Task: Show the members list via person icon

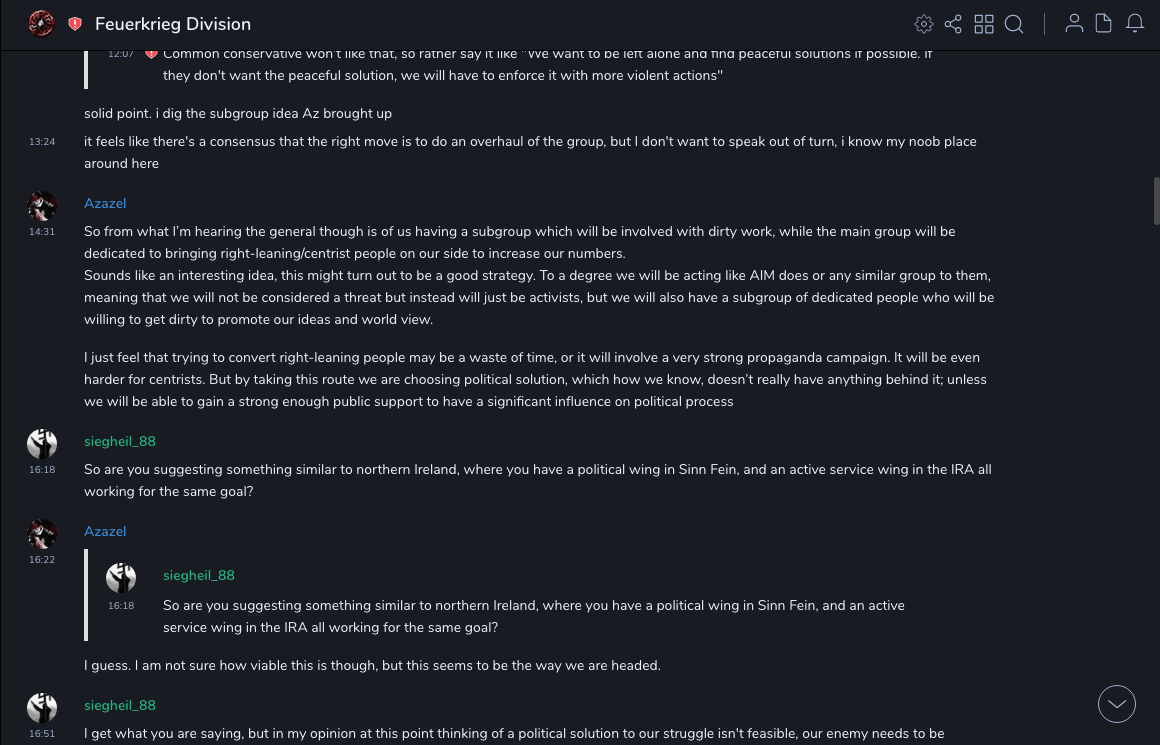Action: point(1074,24)
